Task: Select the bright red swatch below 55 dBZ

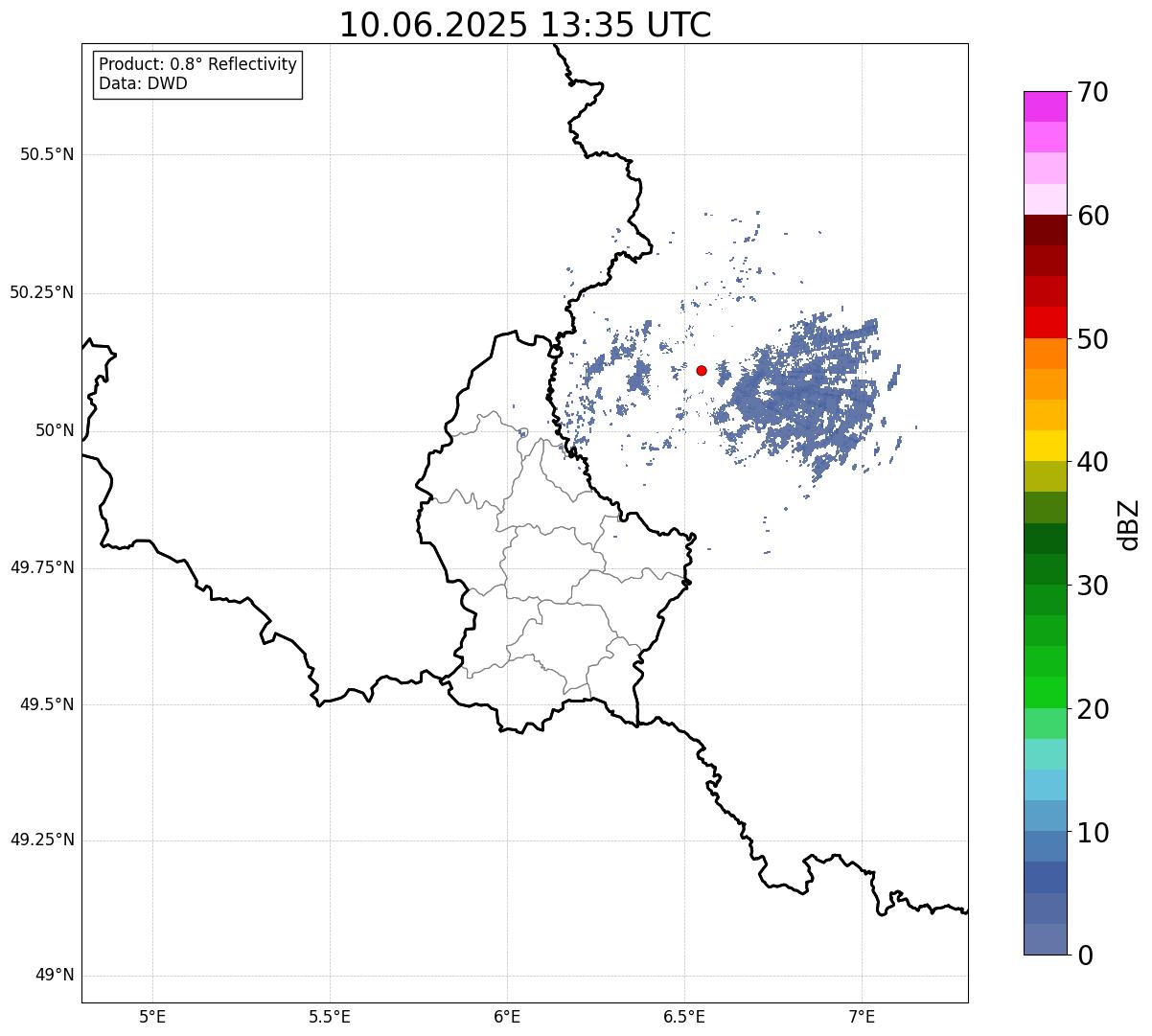Action: coord(1046,323)
